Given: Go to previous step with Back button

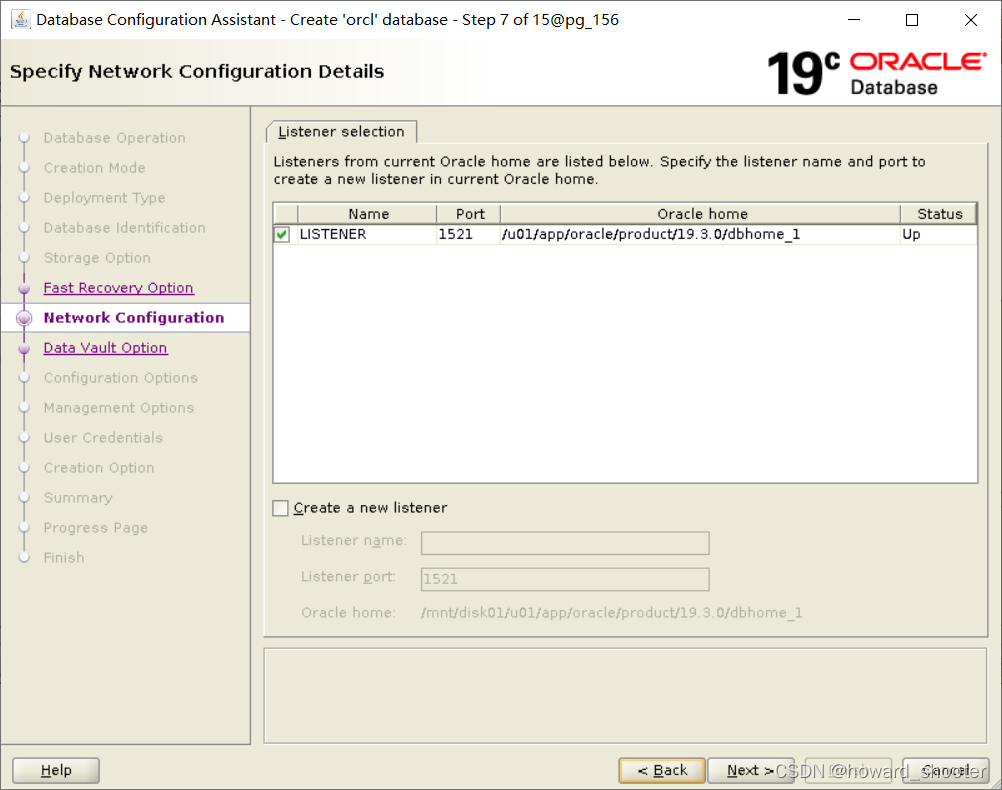Looking at the screenshot, I should [662, 770].
